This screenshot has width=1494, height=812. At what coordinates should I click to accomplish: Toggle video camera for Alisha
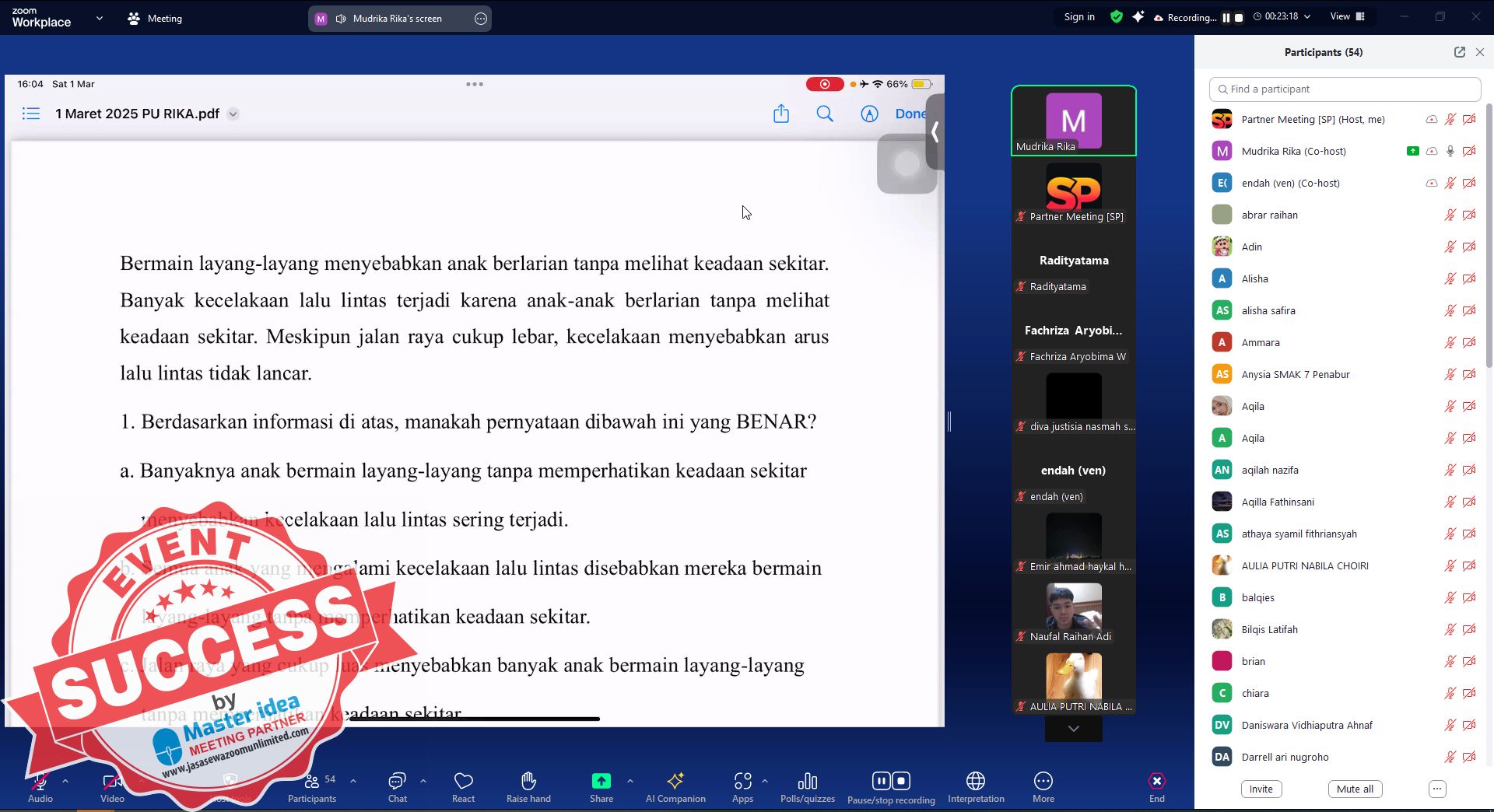[x=1469, y=279]
